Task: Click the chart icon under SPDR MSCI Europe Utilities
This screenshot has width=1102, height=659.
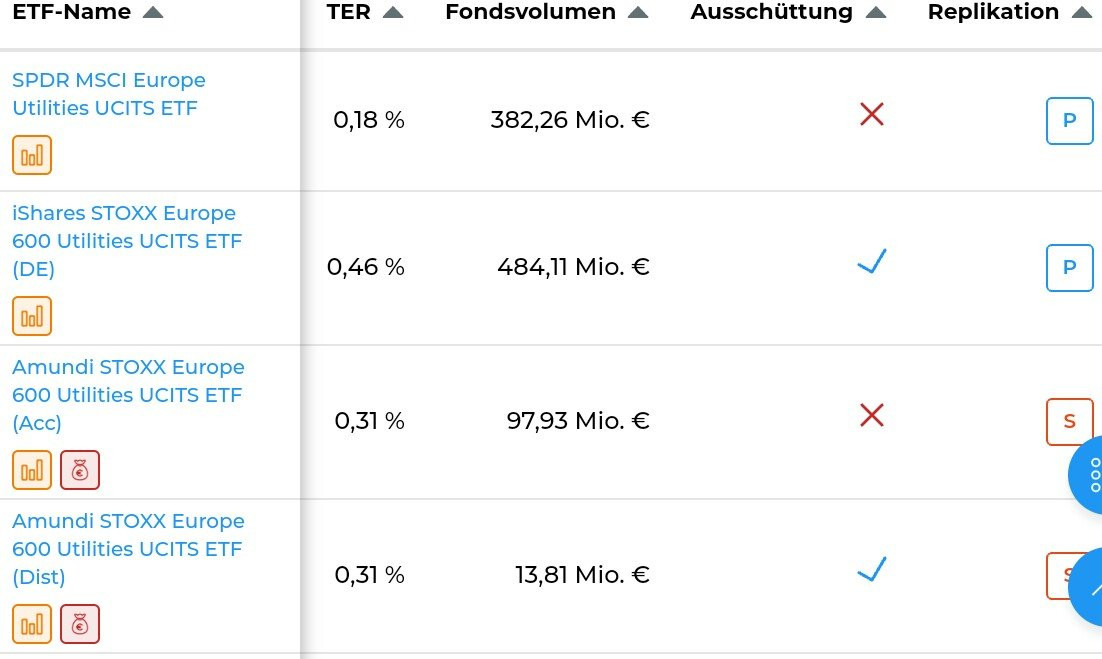Action: click(32, 155)
